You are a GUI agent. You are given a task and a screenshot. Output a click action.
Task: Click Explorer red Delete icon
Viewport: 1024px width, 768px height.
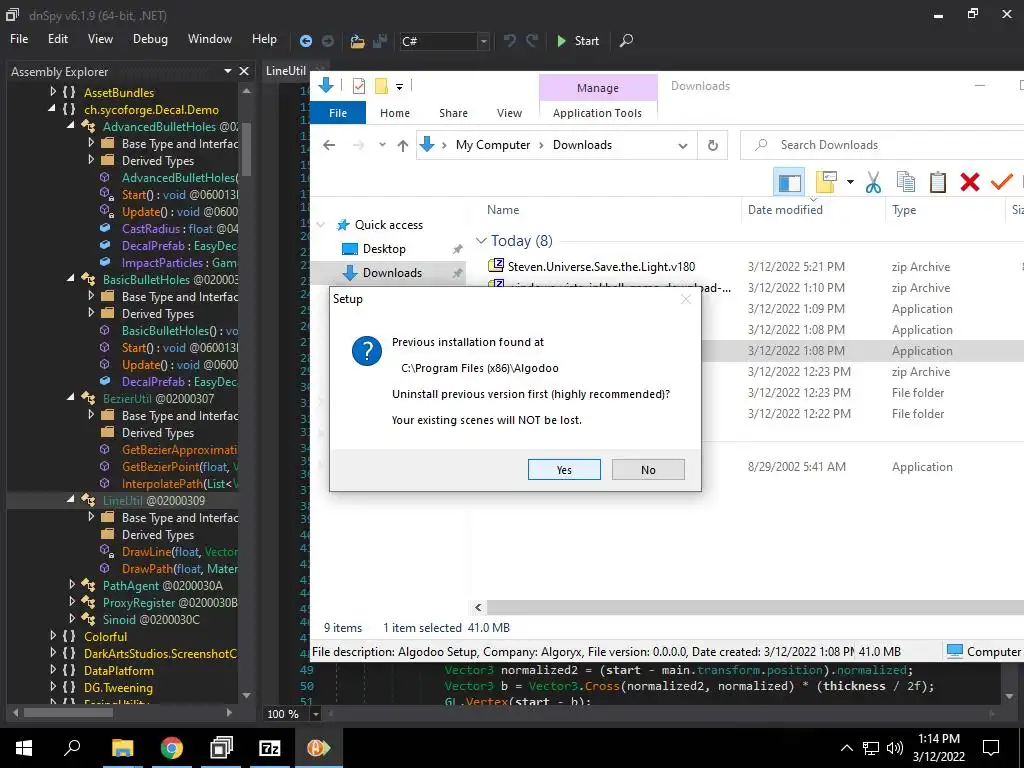point(970,182)
